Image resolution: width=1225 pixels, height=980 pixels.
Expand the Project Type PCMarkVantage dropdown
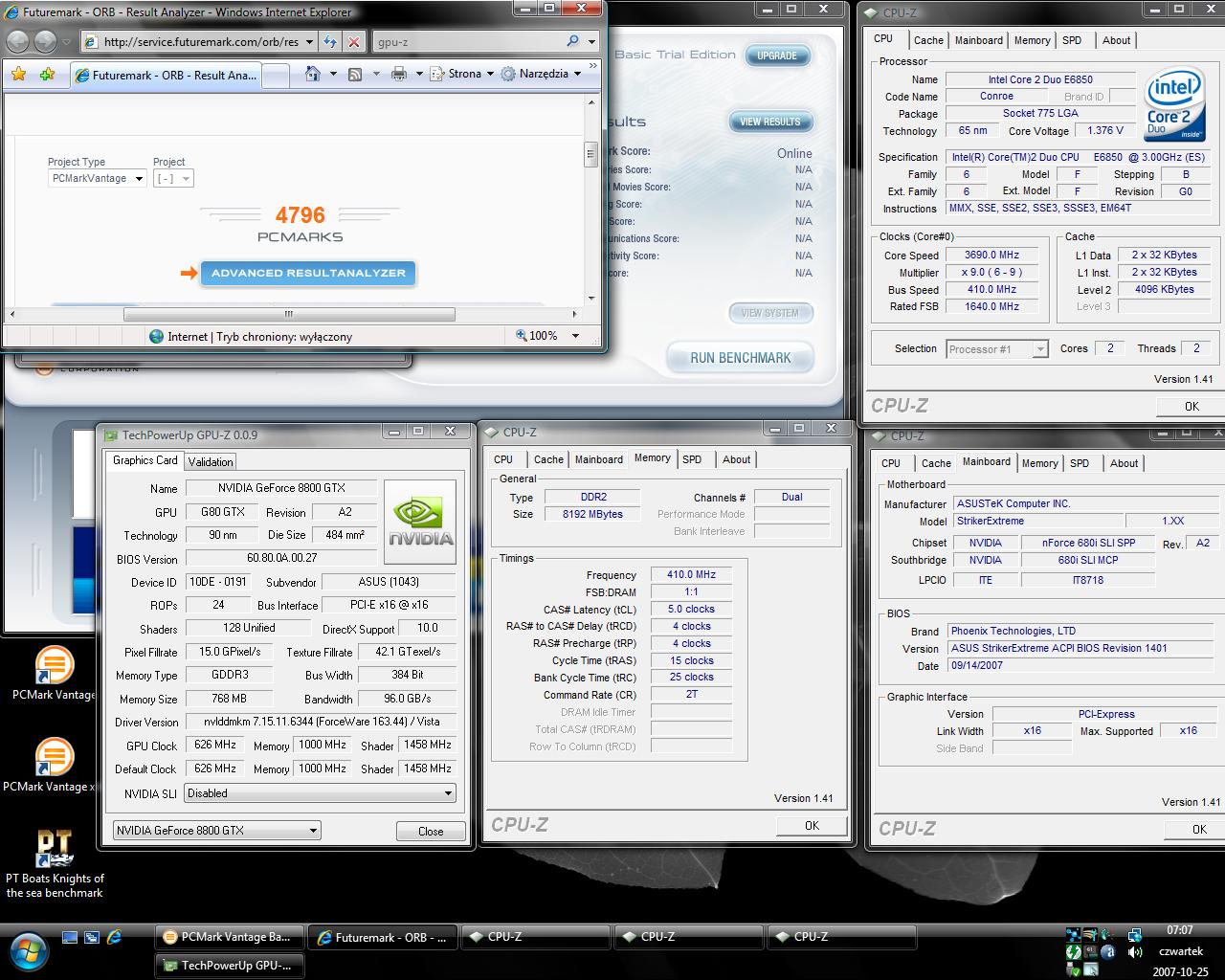click(97, 178)
